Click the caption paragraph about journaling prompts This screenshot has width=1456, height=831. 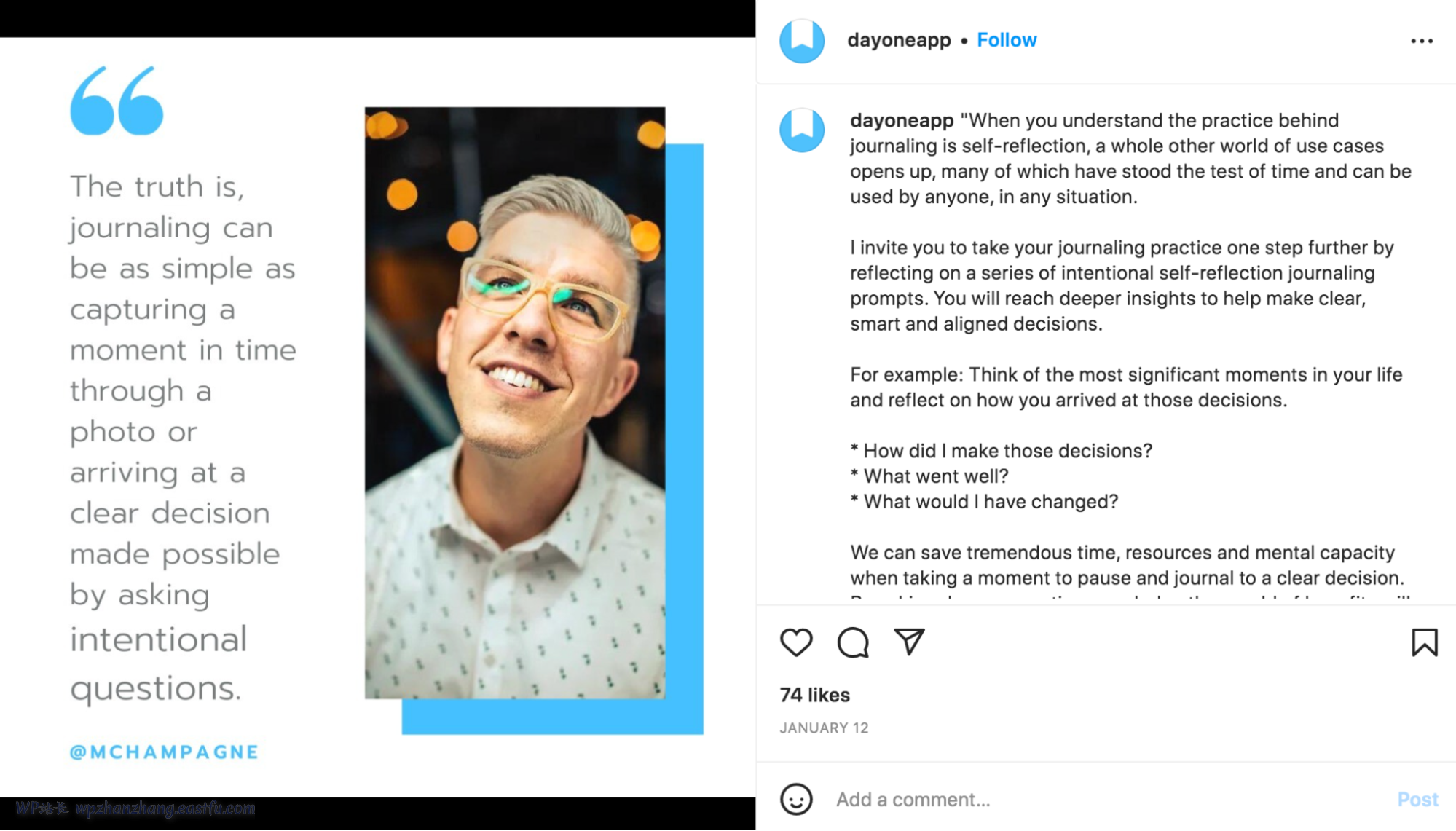[1122, 285]
